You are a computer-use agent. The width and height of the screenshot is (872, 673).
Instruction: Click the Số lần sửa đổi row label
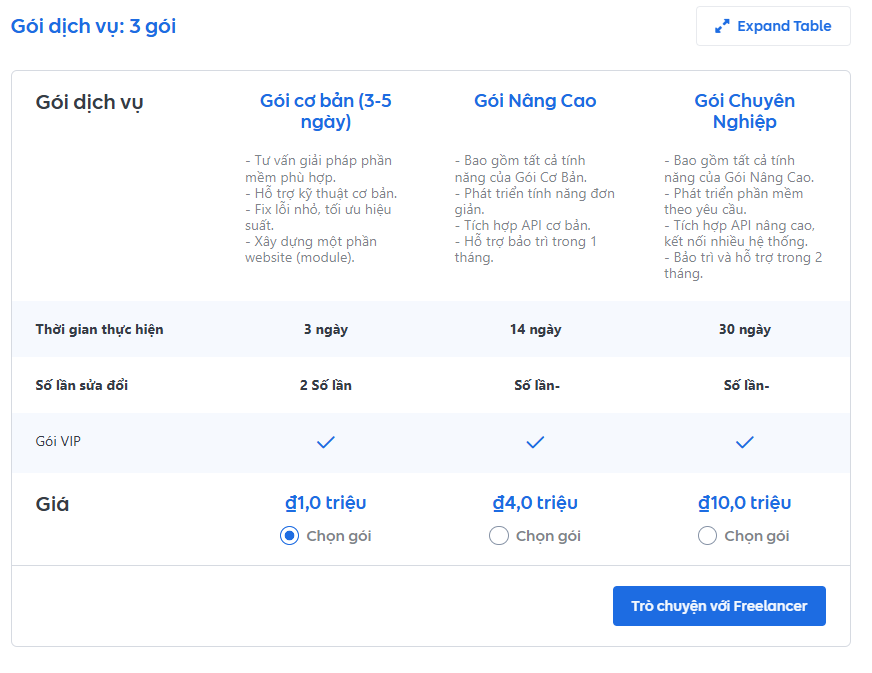82,386
